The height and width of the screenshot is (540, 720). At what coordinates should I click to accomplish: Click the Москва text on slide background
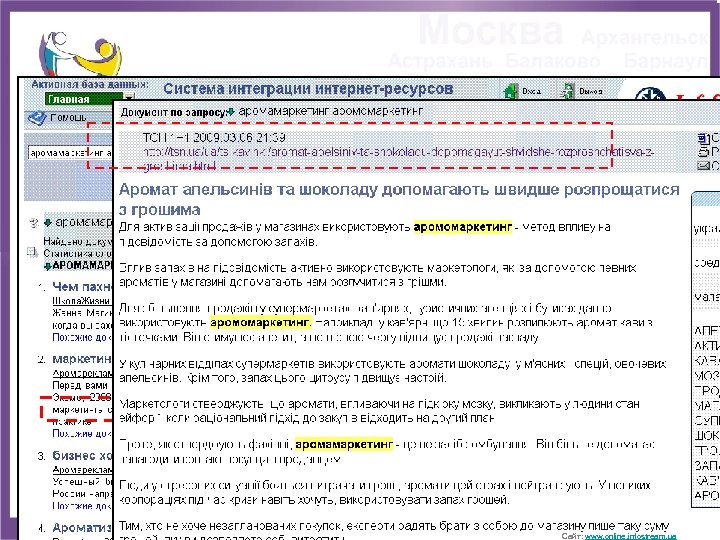(x=490, y=30)
